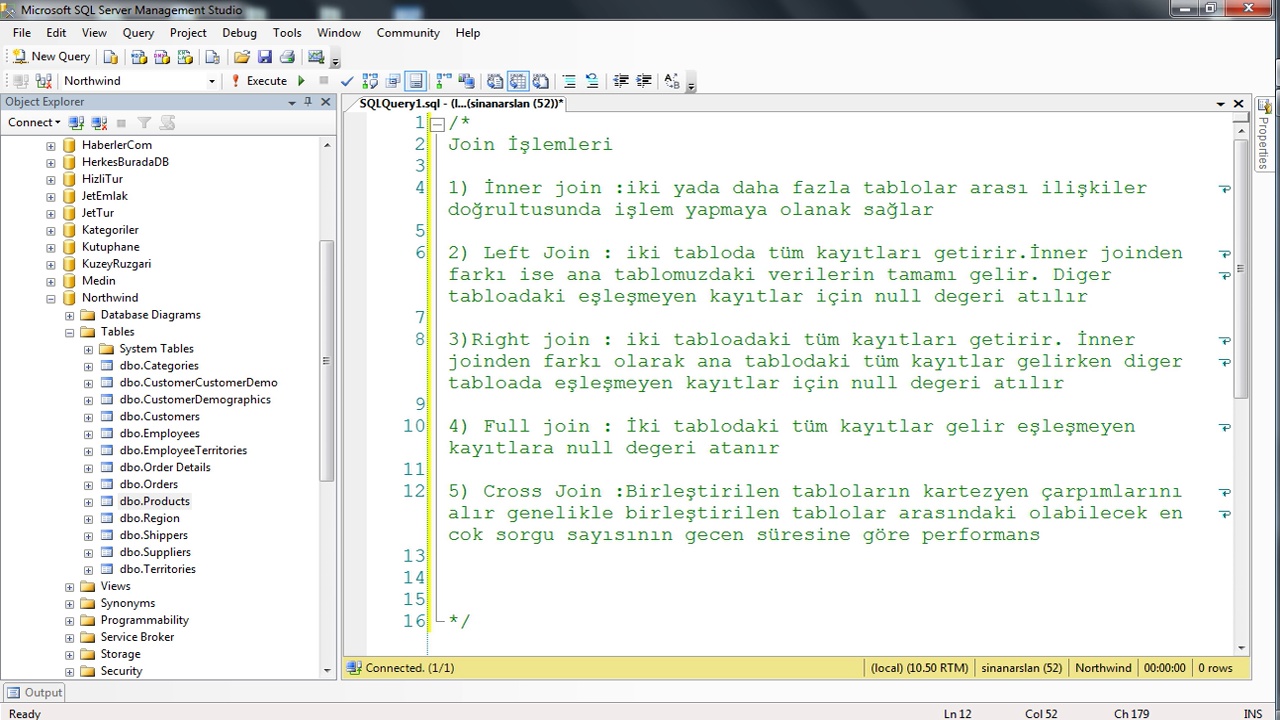Open an Analysis Services DMX Query
1280x720 pixels.
tap(161, 57)
